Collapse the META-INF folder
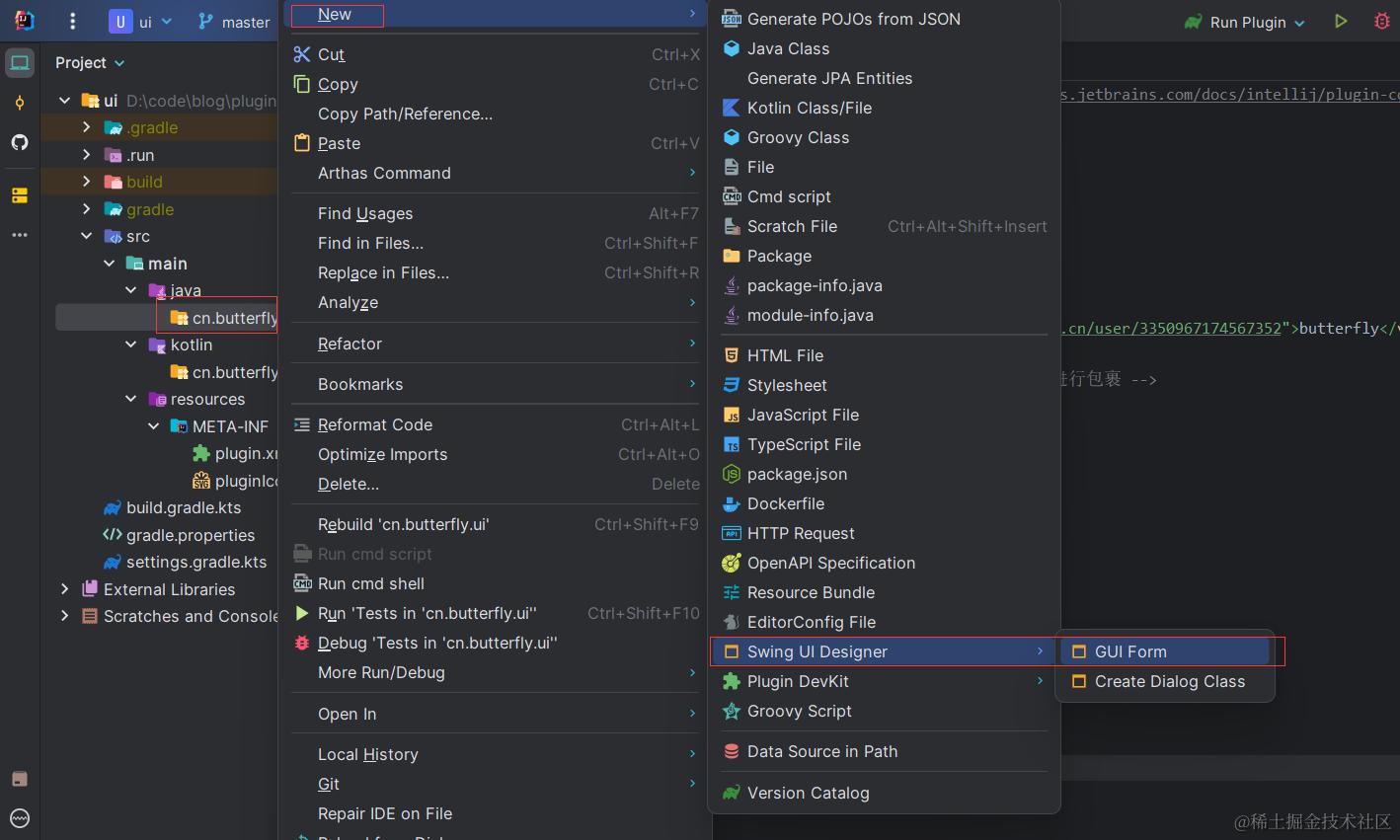This screenshot has height=840, width=1400. pyautogui.click(x=154, y=426)
